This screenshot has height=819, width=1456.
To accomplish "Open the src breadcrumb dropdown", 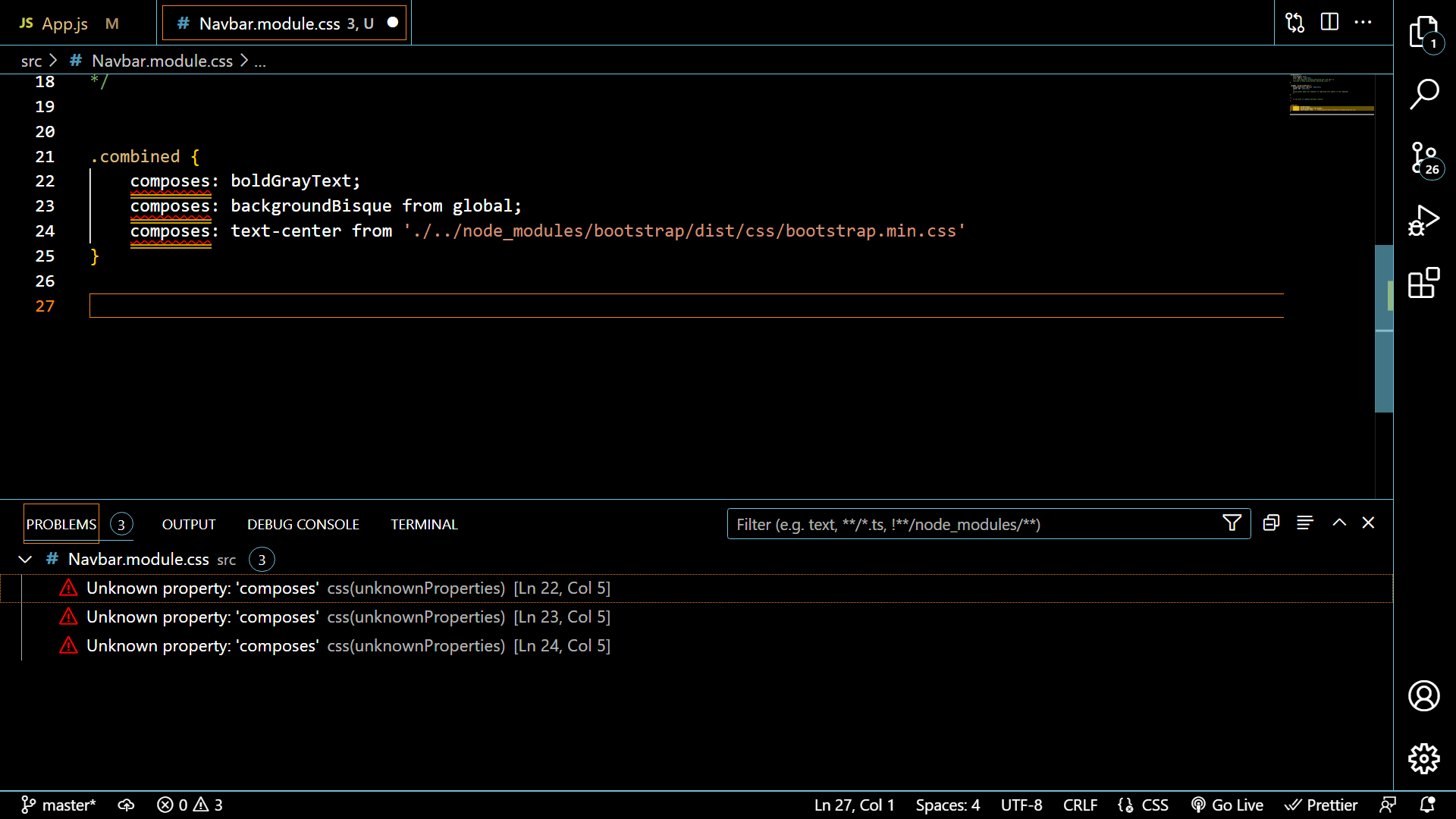I will click(x=31, y=61).
